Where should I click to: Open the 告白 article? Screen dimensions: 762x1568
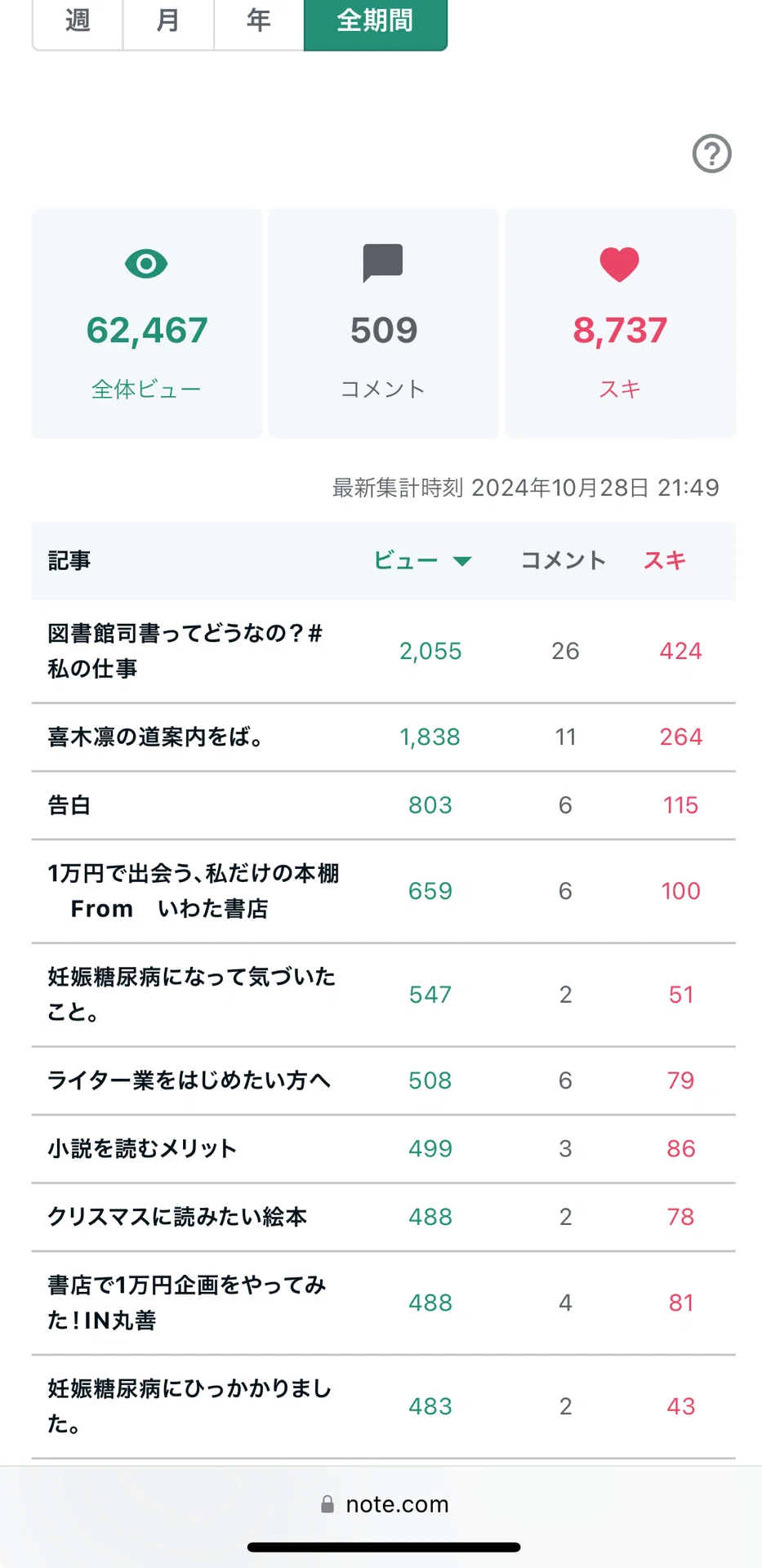69,805
